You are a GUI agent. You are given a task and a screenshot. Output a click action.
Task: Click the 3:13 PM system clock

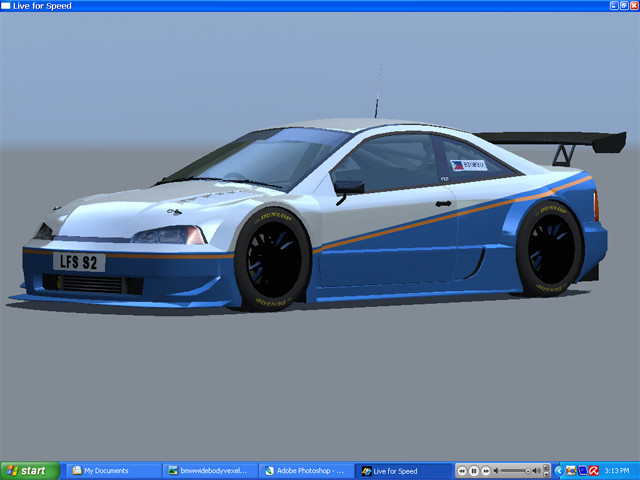click(x=617, y=471)
